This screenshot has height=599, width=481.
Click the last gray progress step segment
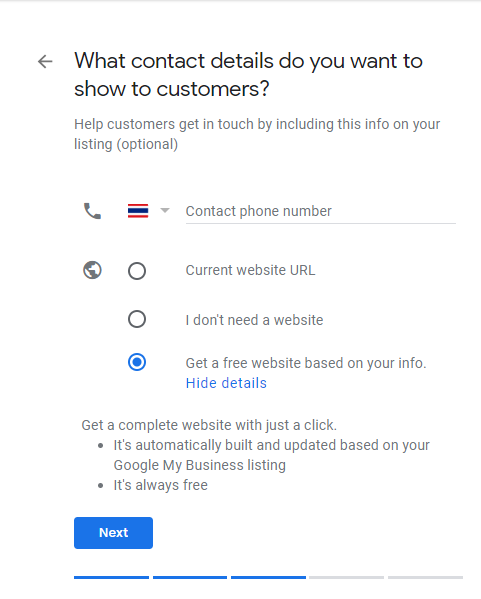point(425,577)
